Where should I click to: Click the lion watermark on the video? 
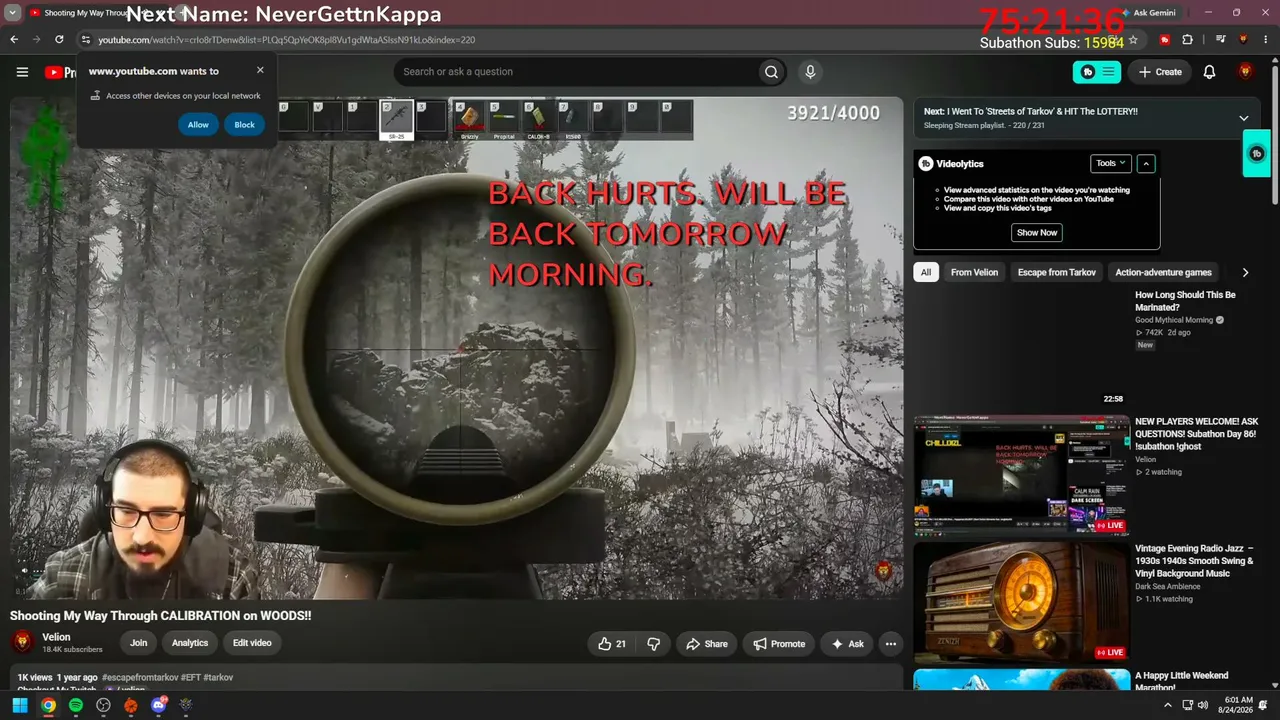[x=884, y=571]
